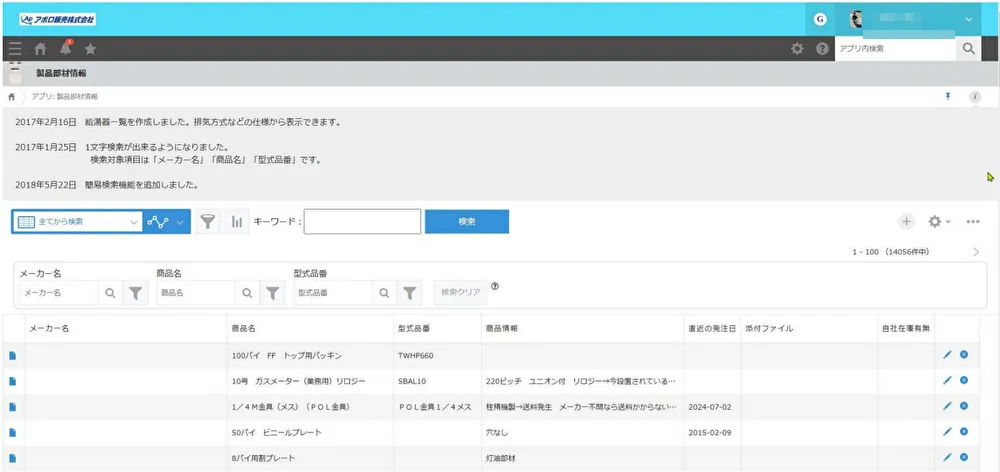
Task: Open the hamburger navigation menu
Action: pos(14,48)
